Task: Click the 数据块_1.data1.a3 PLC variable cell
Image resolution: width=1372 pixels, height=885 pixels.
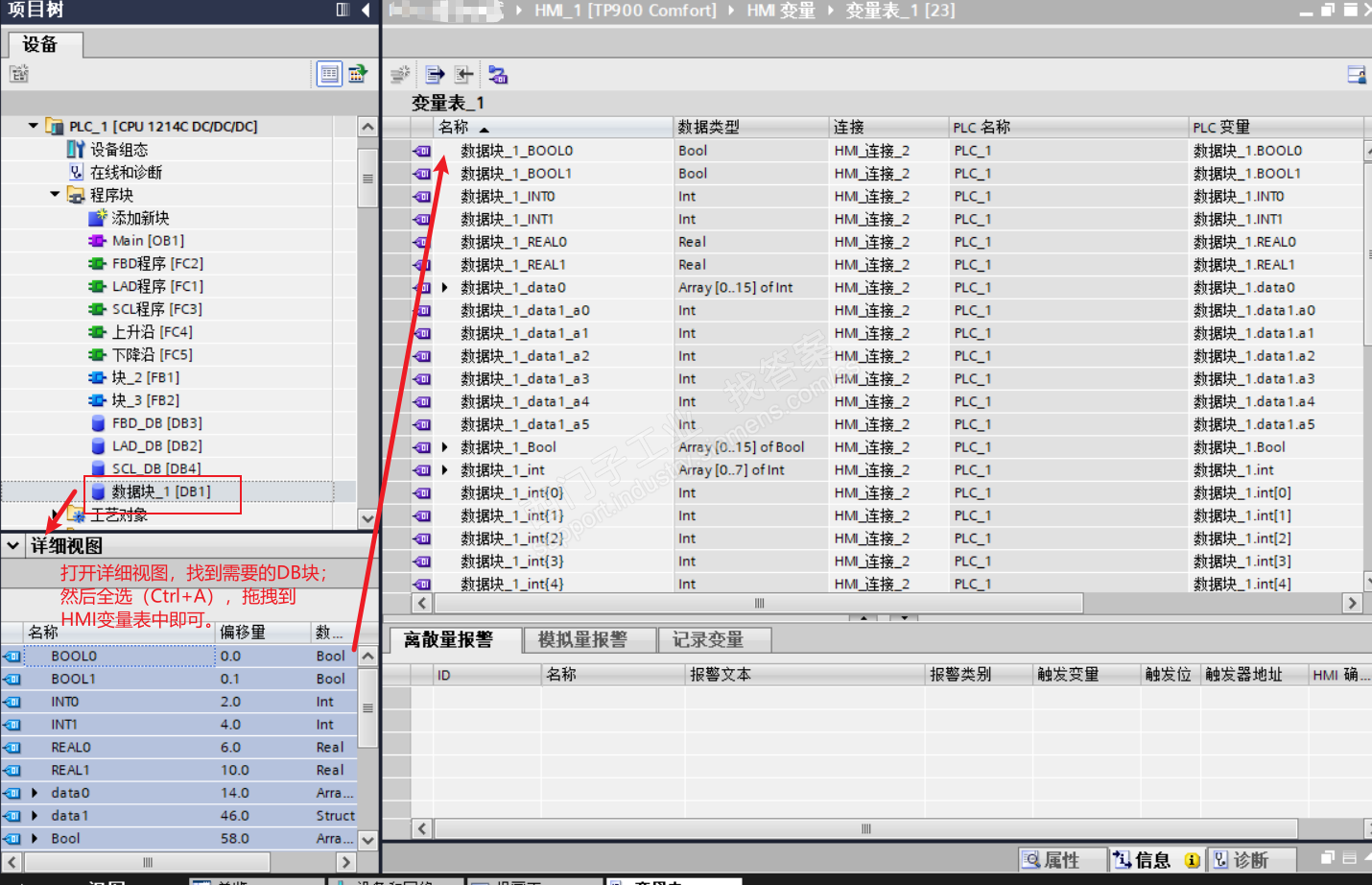Action: click(1277, 379)
